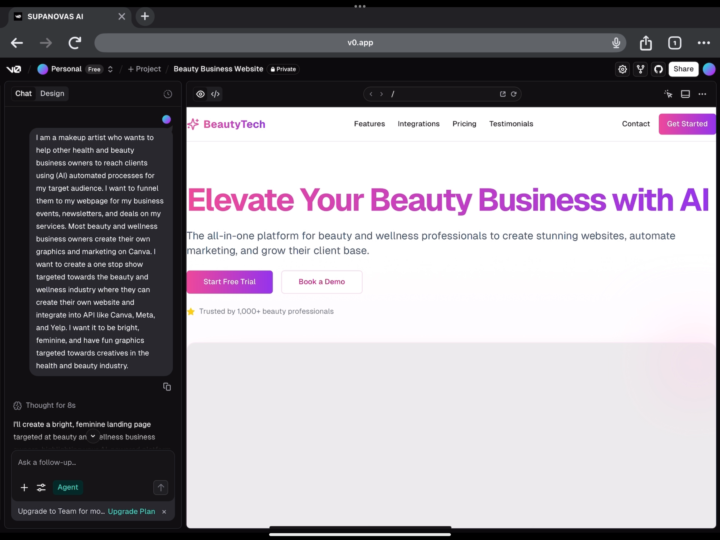Toggle the console panel layout icon
The image size is (720, 540).
point(685,94)
